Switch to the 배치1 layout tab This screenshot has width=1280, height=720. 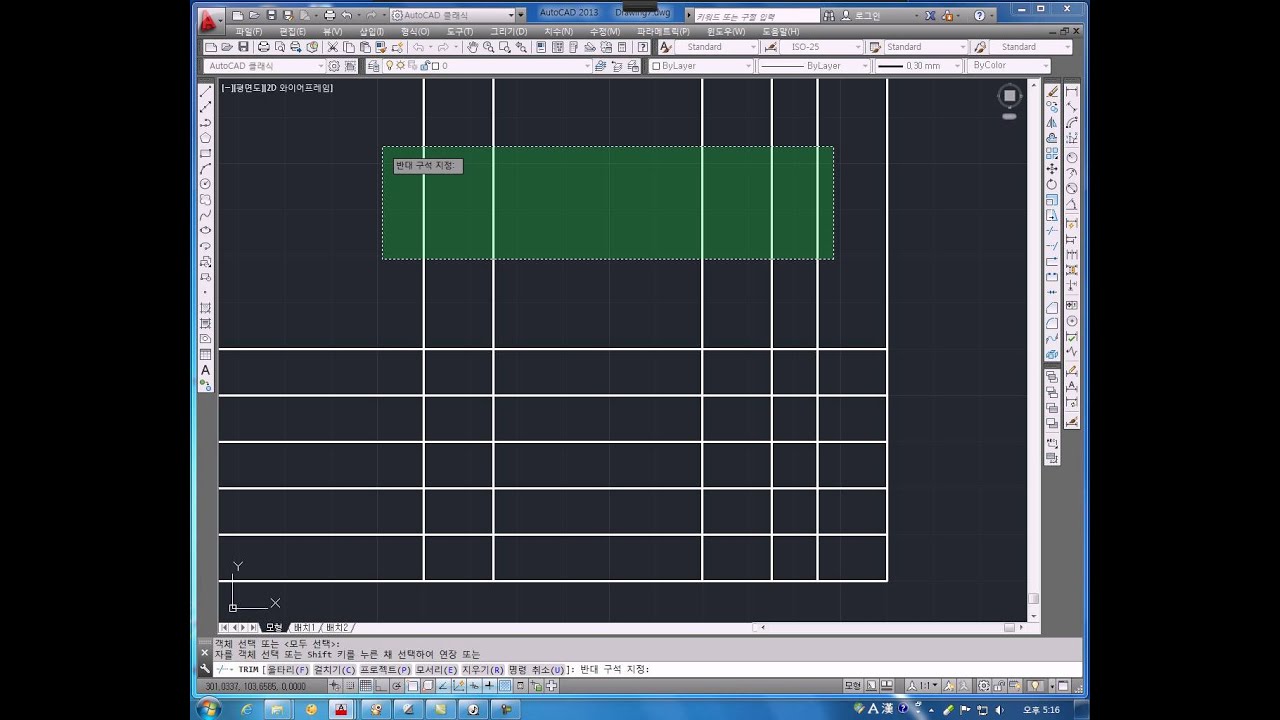(x=304, y=627)
